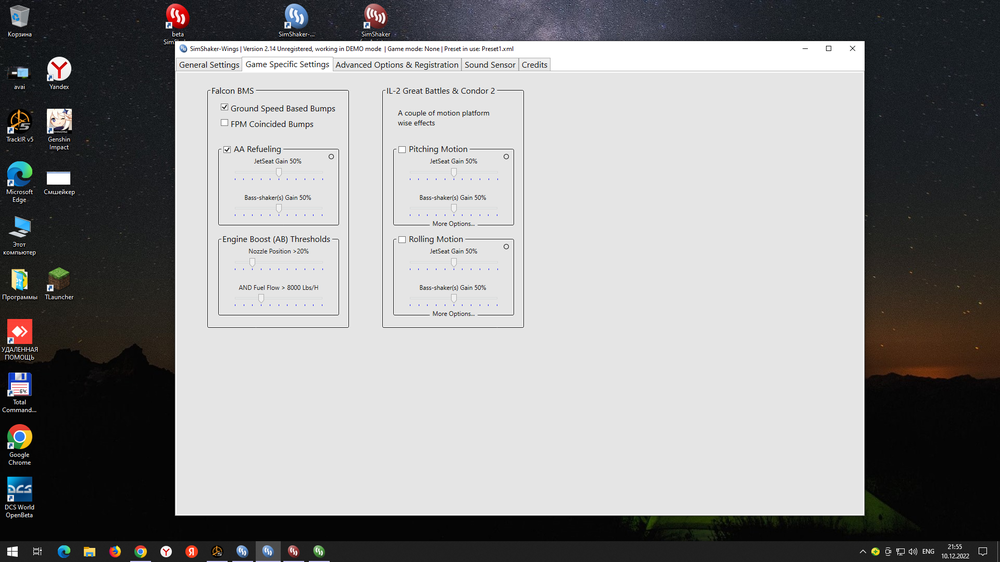Adjust Rolling Motion JetSeat Gain slider

click(x=453, y=263)
